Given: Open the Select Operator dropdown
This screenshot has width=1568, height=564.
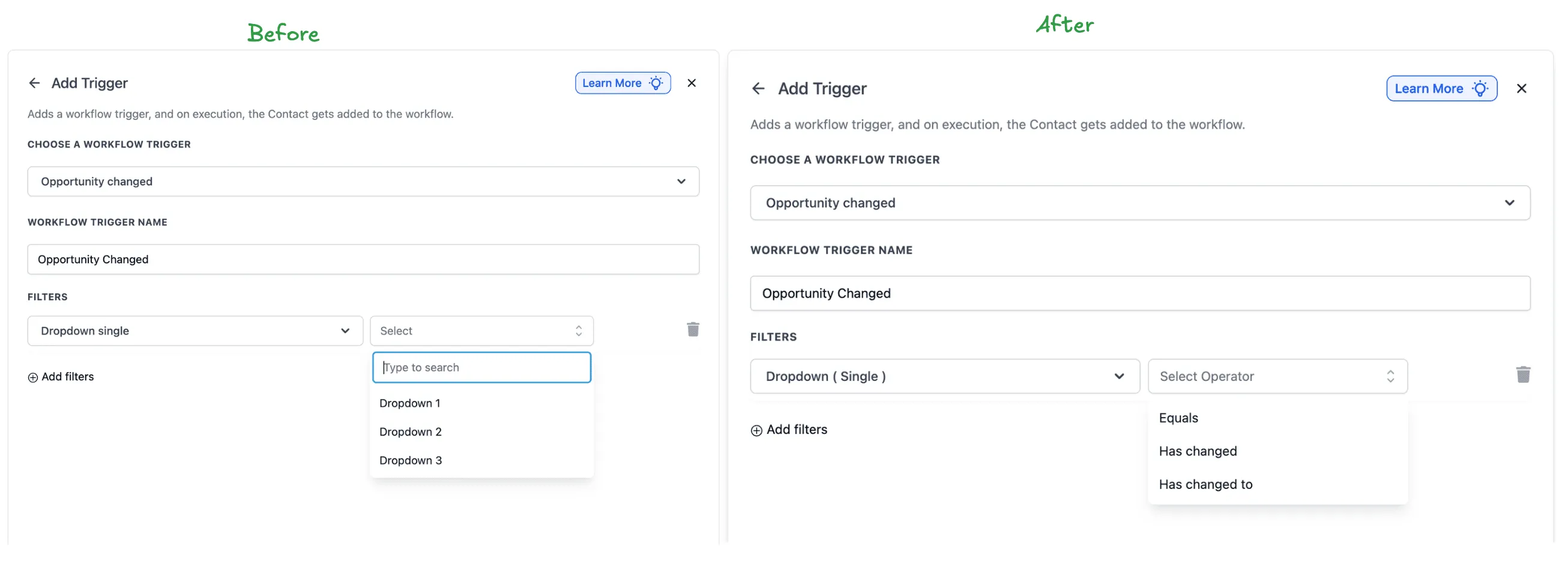Looking at the screenshot, I should pyautogui.click(x=1276, y=376).
